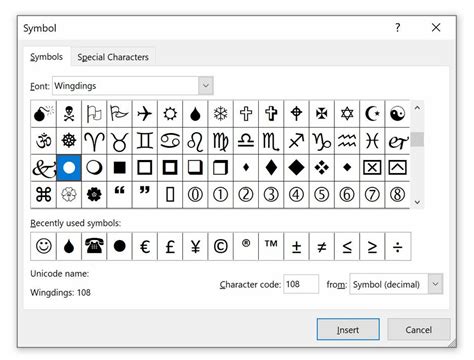This screenshot has width=474, height=360.
Task: Select the Pisces zodiac symbol
Action: 372,141
